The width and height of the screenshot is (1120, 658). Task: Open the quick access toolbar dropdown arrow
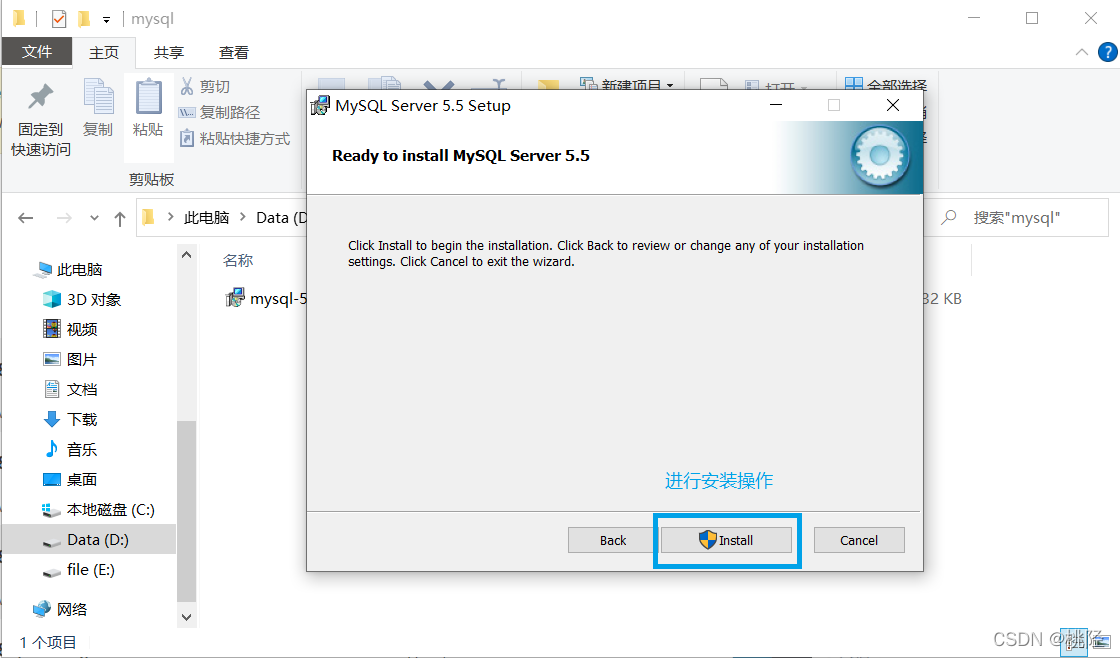106,20
